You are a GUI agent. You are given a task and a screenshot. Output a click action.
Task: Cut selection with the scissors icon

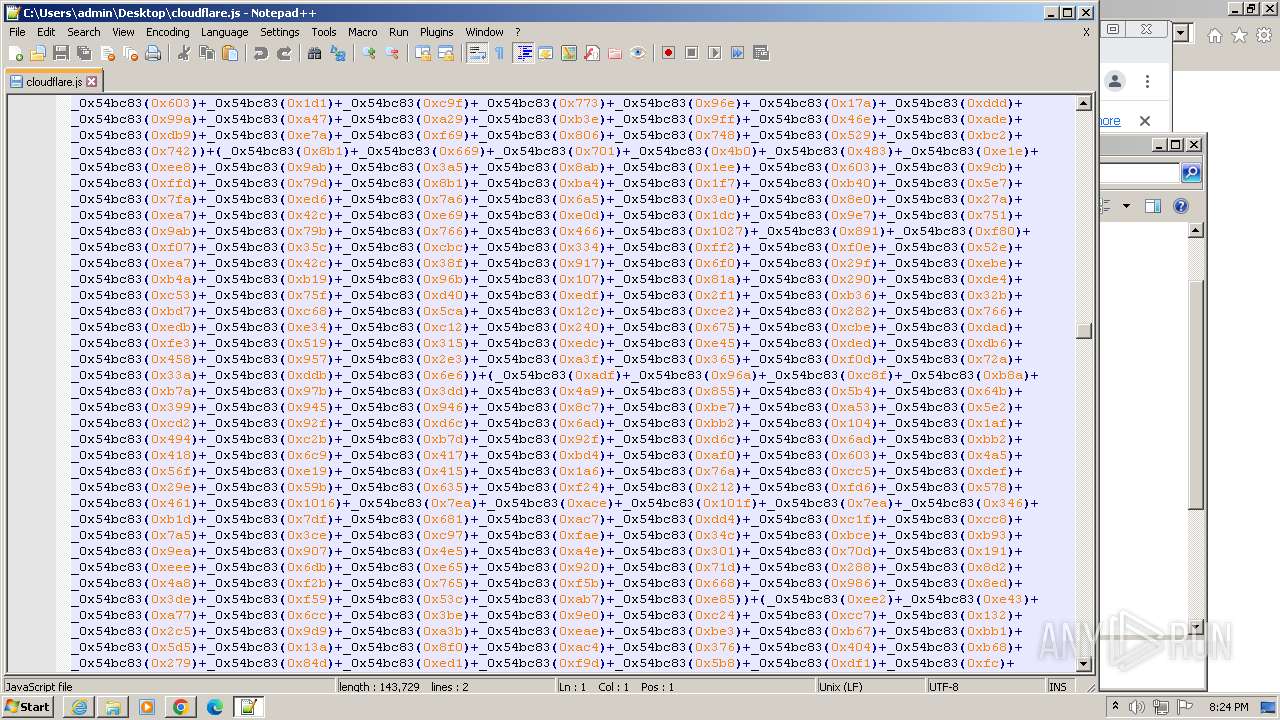pos(184,53)
